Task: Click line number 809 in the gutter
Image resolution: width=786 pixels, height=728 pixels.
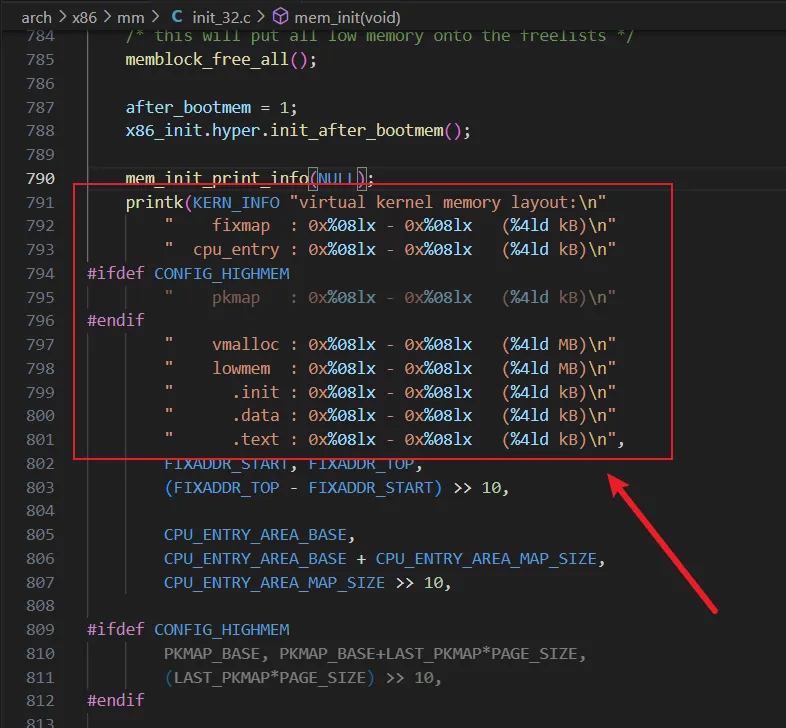Action: [39, 629]
